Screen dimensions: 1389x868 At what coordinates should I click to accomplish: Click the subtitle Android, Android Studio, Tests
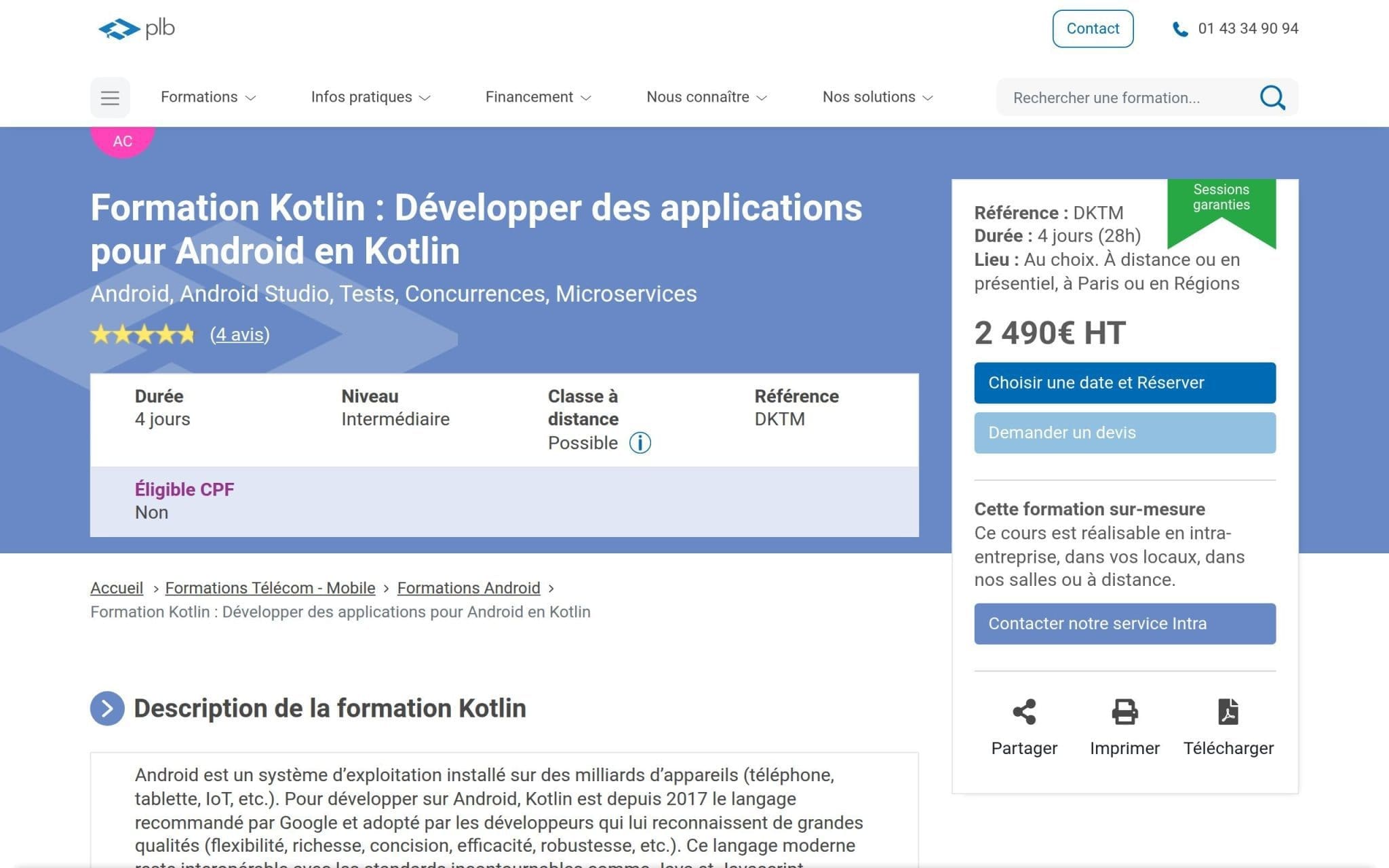tap(393, 294)
